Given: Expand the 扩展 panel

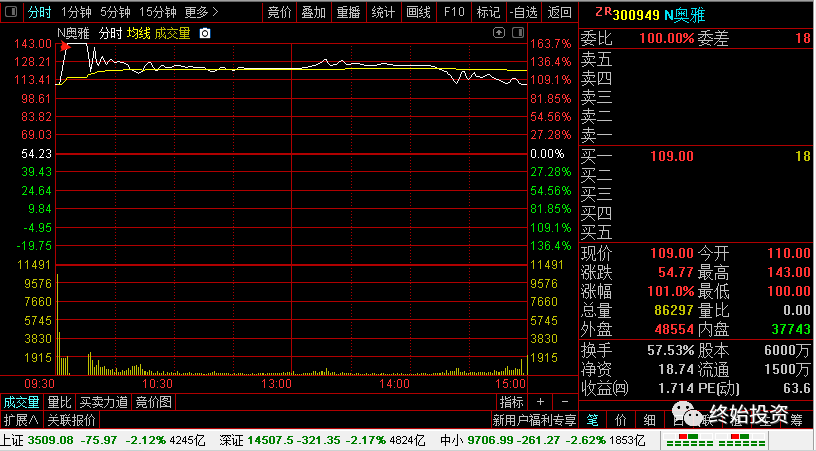Looking at the screenshot, I should pos(21,419).
